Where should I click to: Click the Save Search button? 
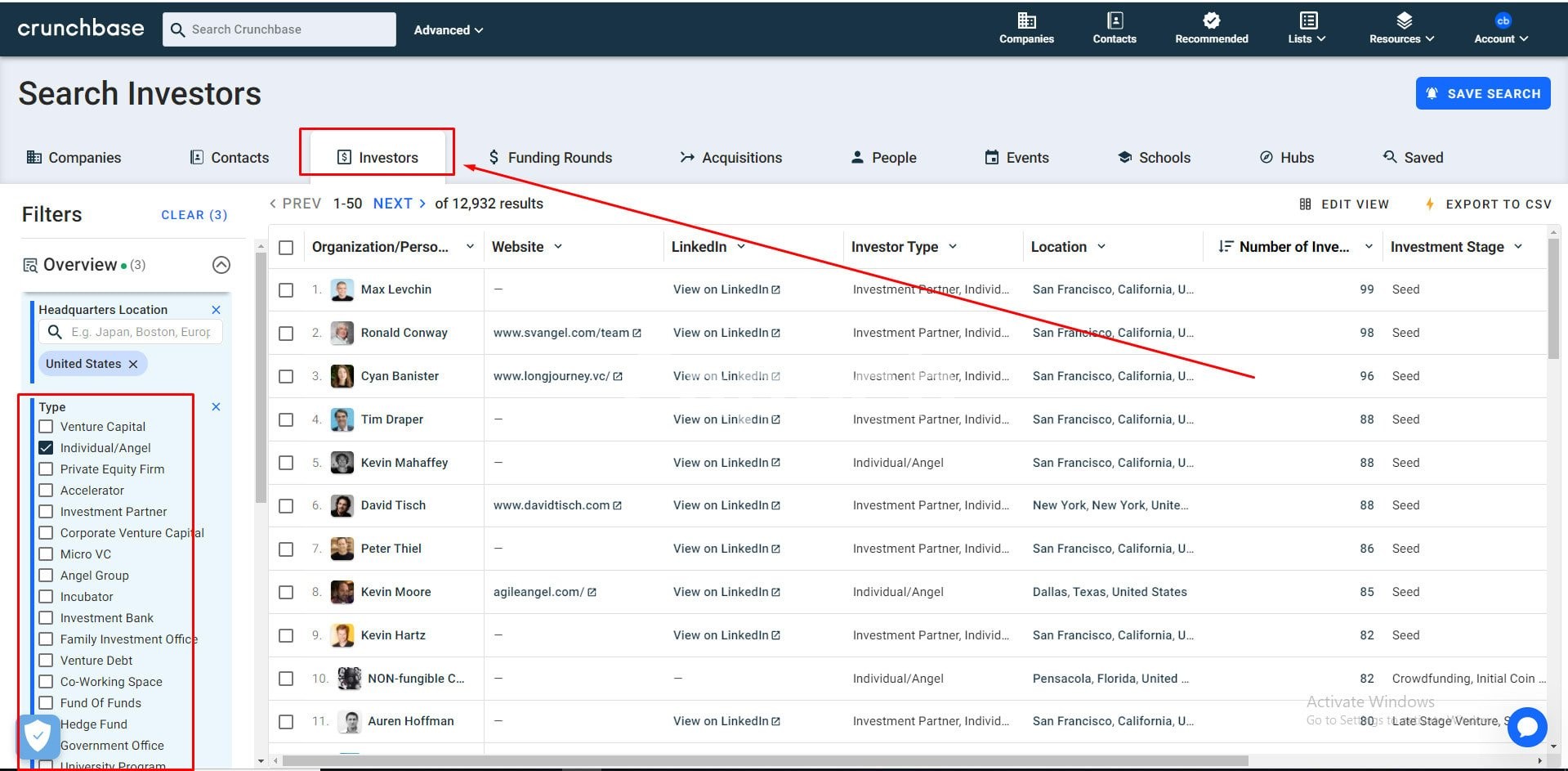pyautogui.click(x=1482, y=94)
